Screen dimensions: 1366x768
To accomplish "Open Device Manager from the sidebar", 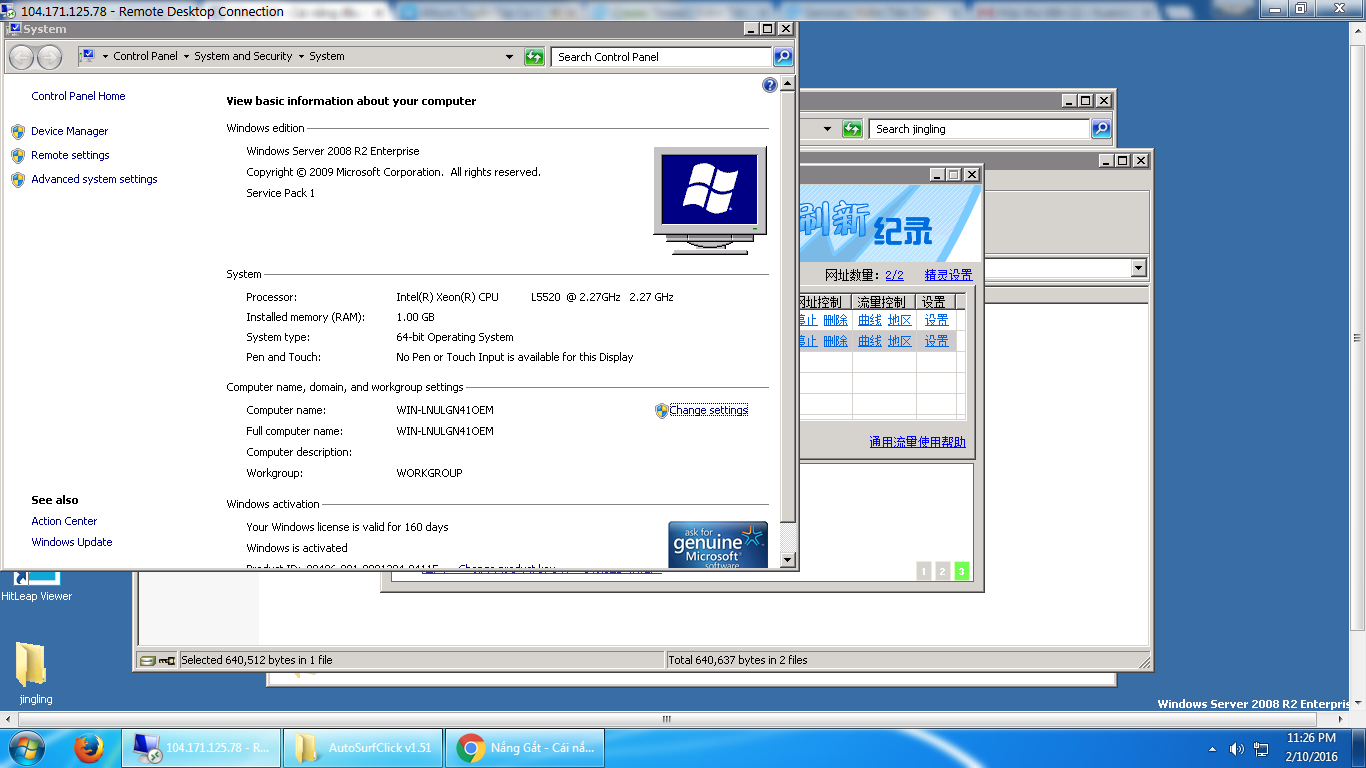I will [69, 131].
